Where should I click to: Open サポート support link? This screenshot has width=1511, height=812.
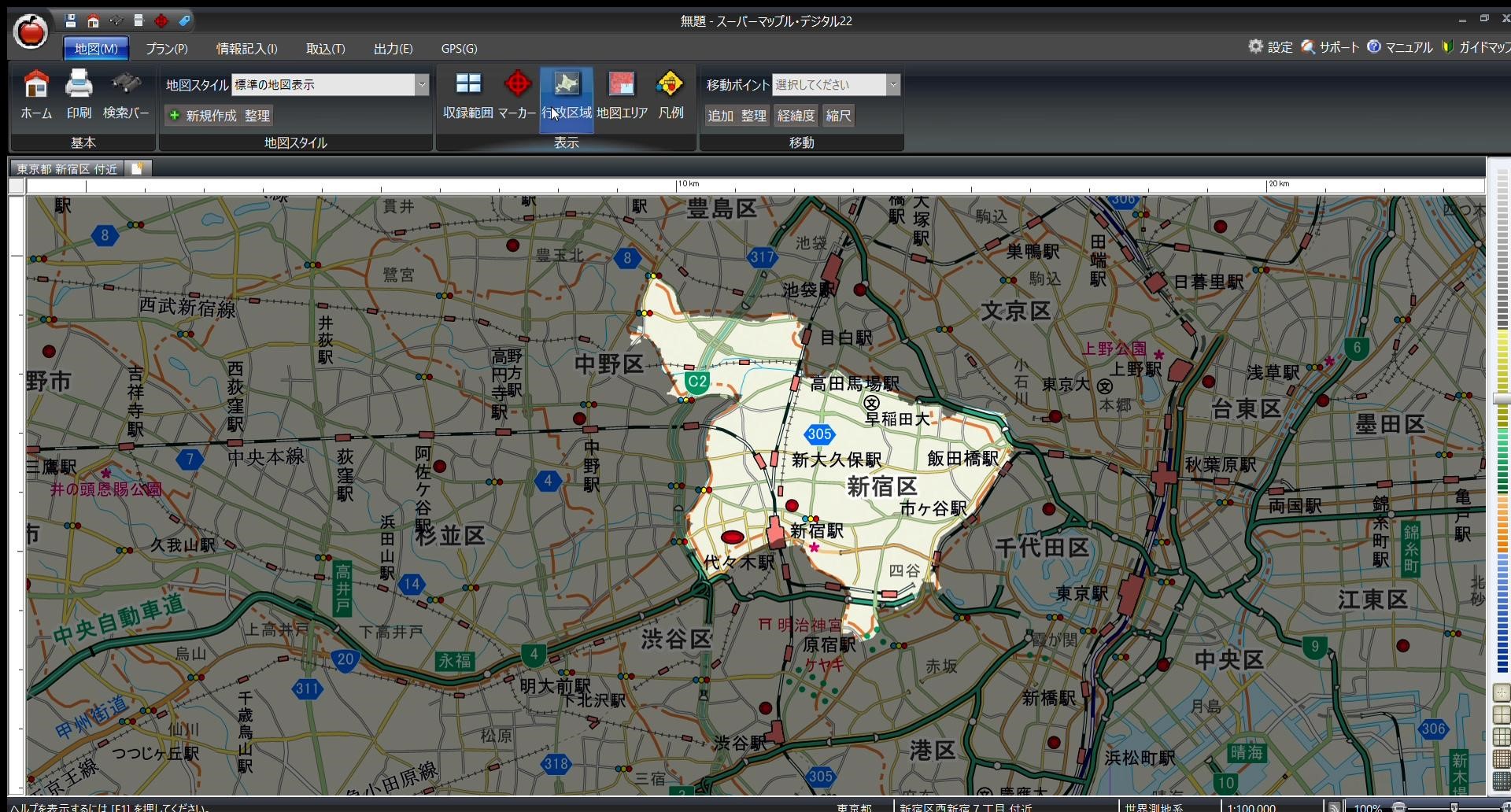coord(1330,47)
